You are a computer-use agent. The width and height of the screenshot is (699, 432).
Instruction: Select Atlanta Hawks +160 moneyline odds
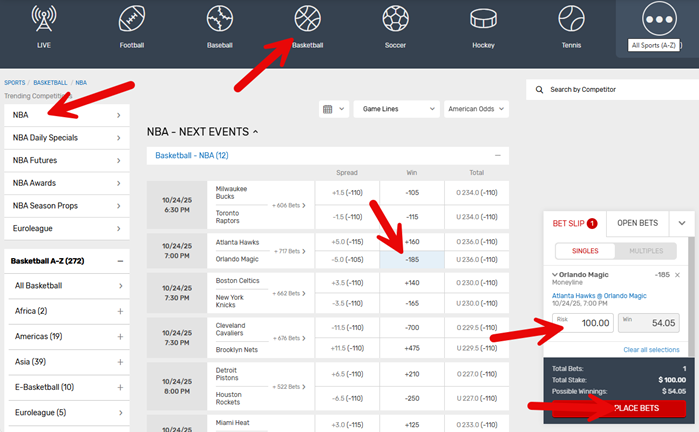coord(411,241)
